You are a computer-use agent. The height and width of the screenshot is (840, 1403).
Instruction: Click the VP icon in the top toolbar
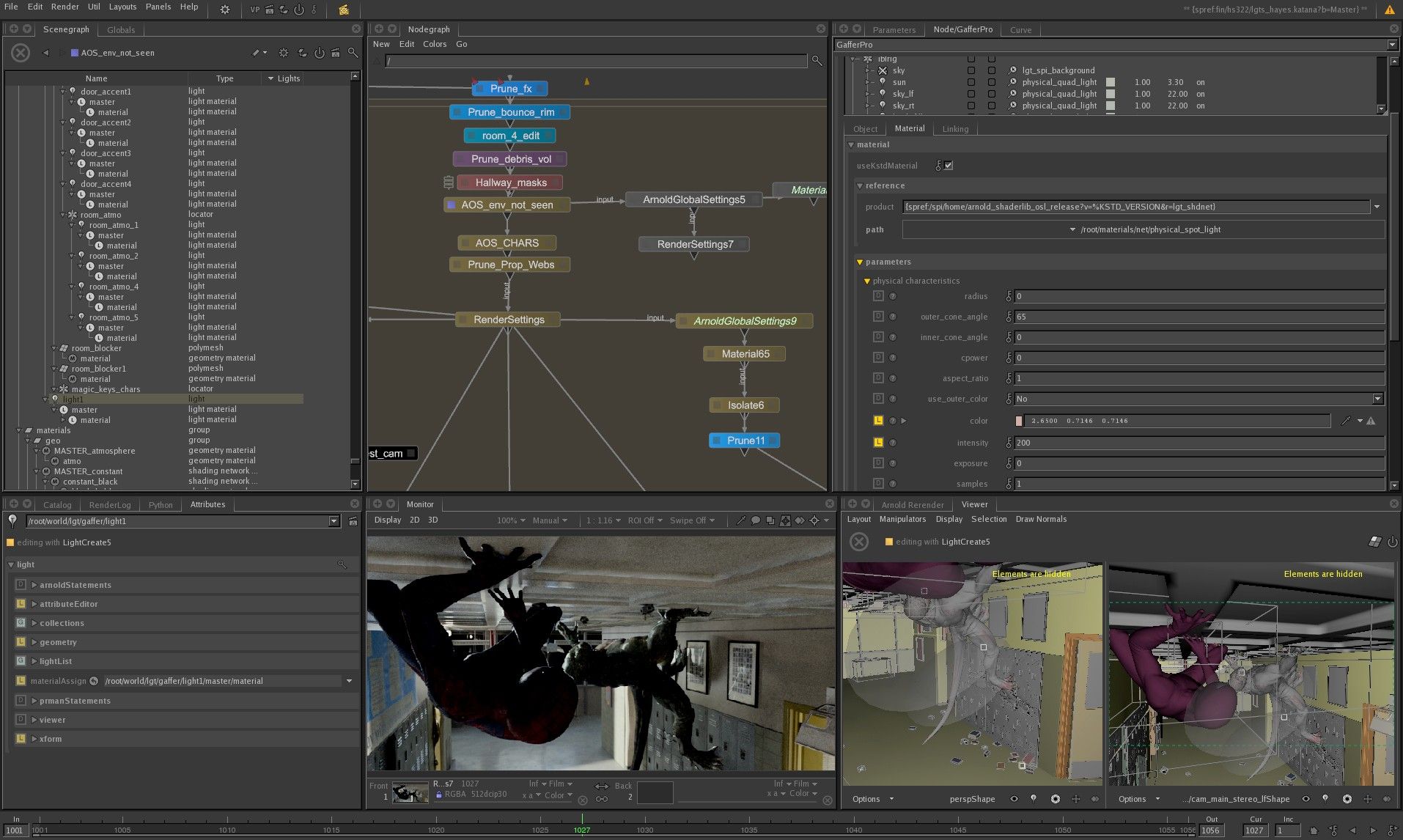point(254,10)
